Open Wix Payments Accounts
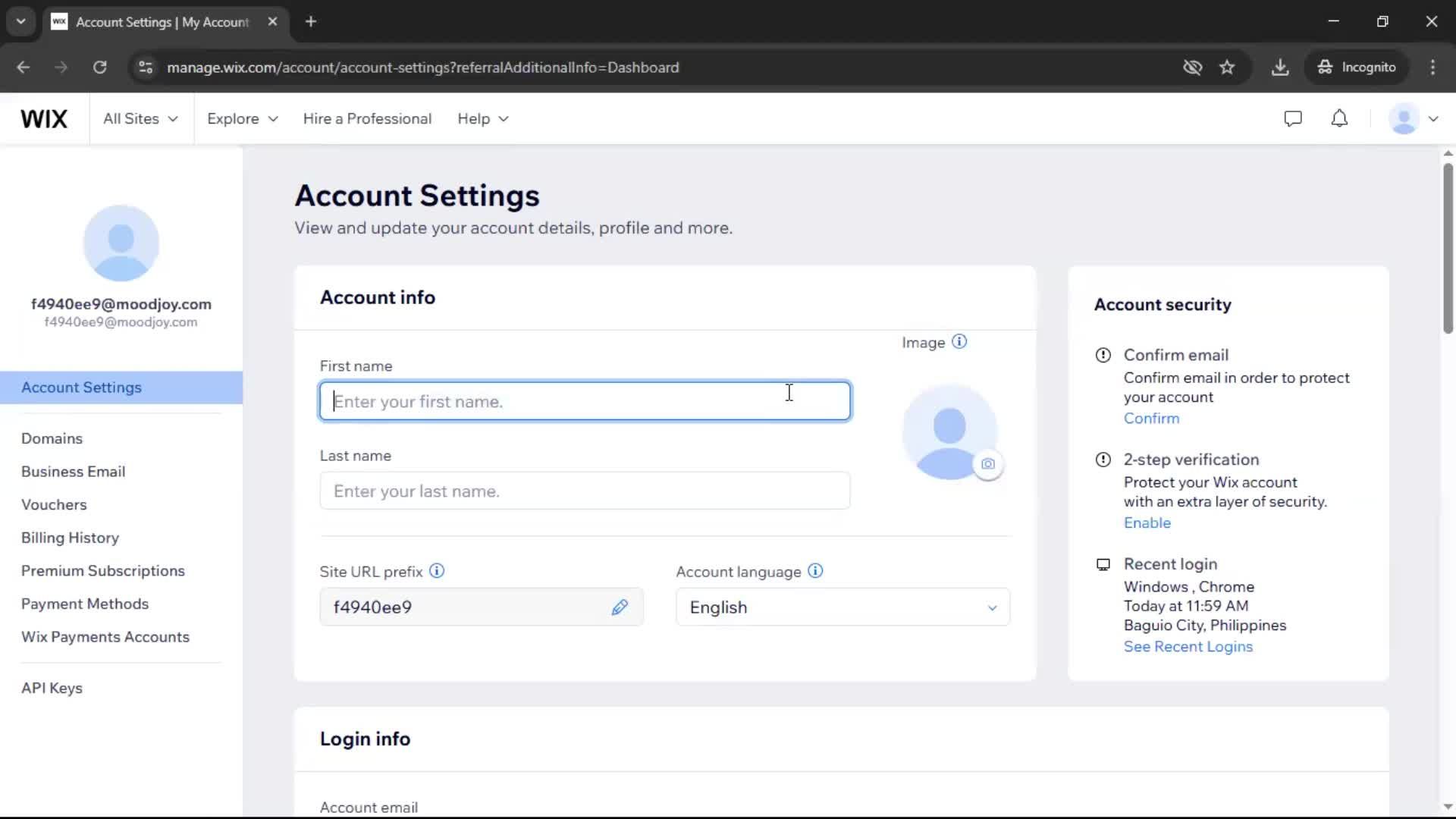This screenshot has height=819, width=1456. click(105, 638)
